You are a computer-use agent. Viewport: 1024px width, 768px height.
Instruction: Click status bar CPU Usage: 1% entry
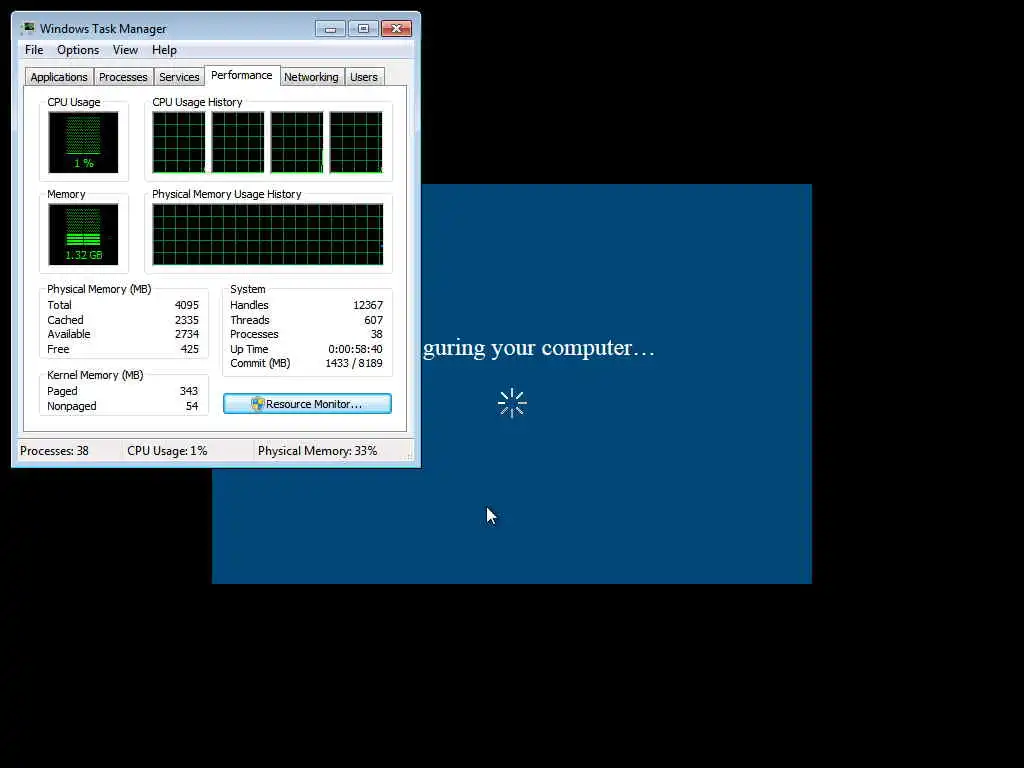(x=167, y=451)
